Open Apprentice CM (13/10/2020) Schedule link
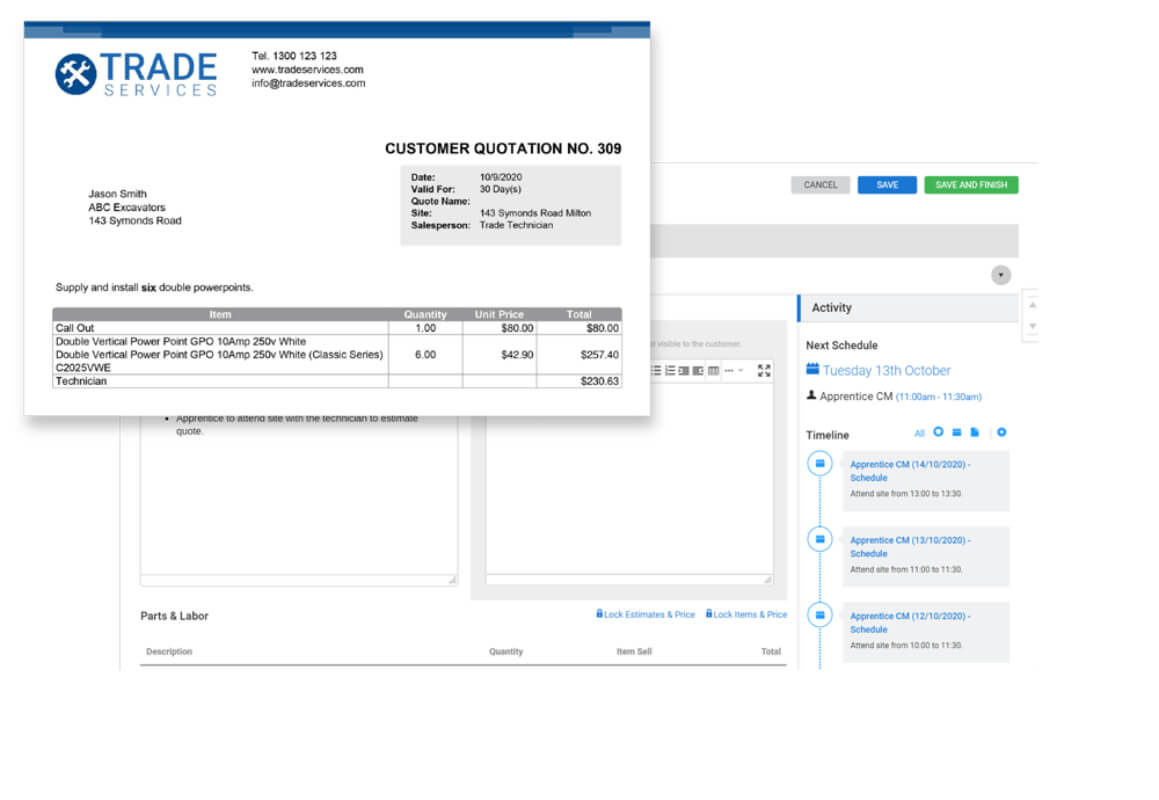Image resolution: width=1159 pixels, height=800 pixels. tap(910, 547)
